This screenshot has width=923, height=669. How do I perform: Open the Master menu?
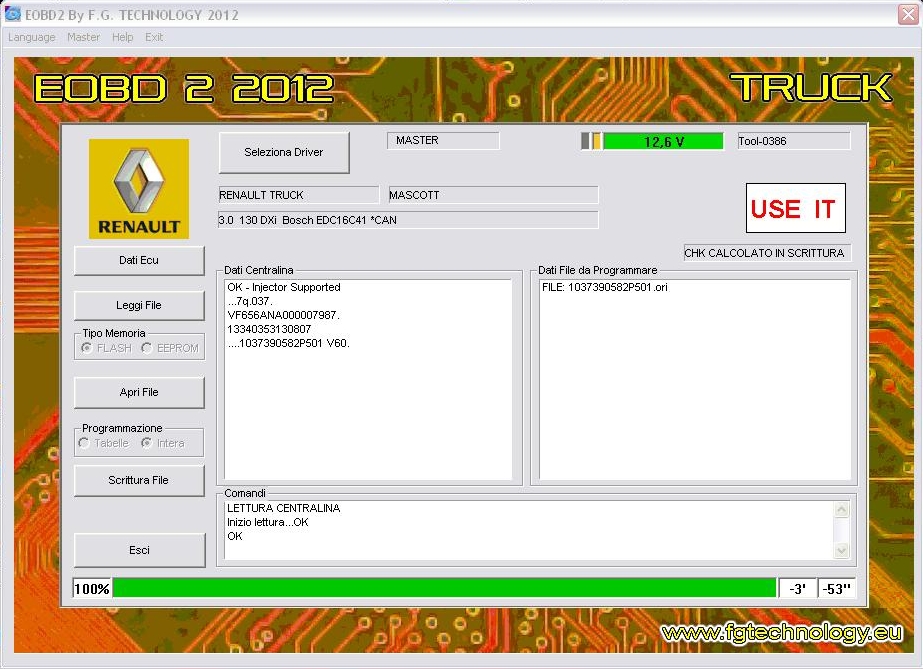(84, 37)
